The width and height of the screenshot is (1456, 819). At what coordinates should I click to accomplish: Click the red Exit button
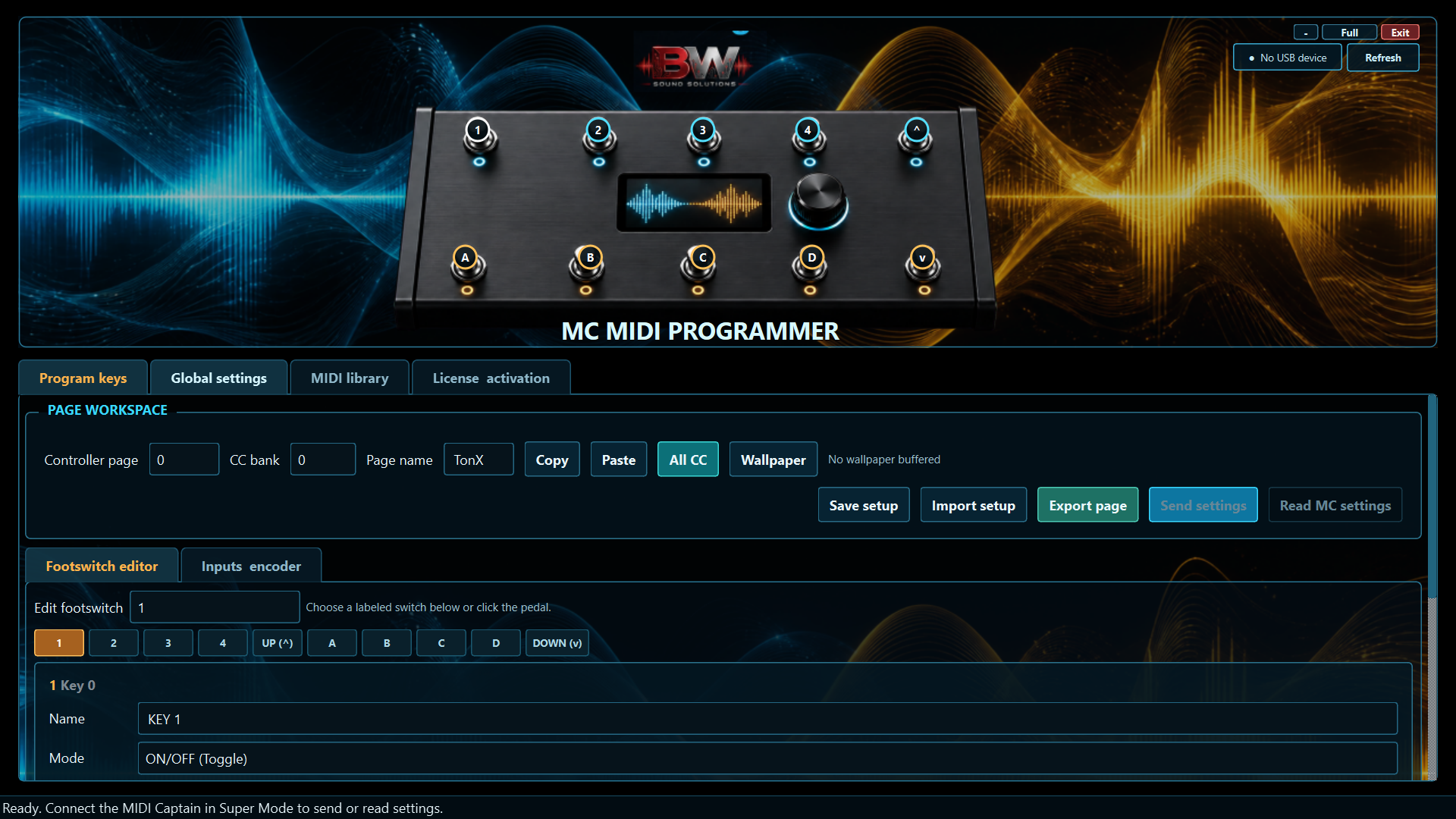coord(1400,33)
